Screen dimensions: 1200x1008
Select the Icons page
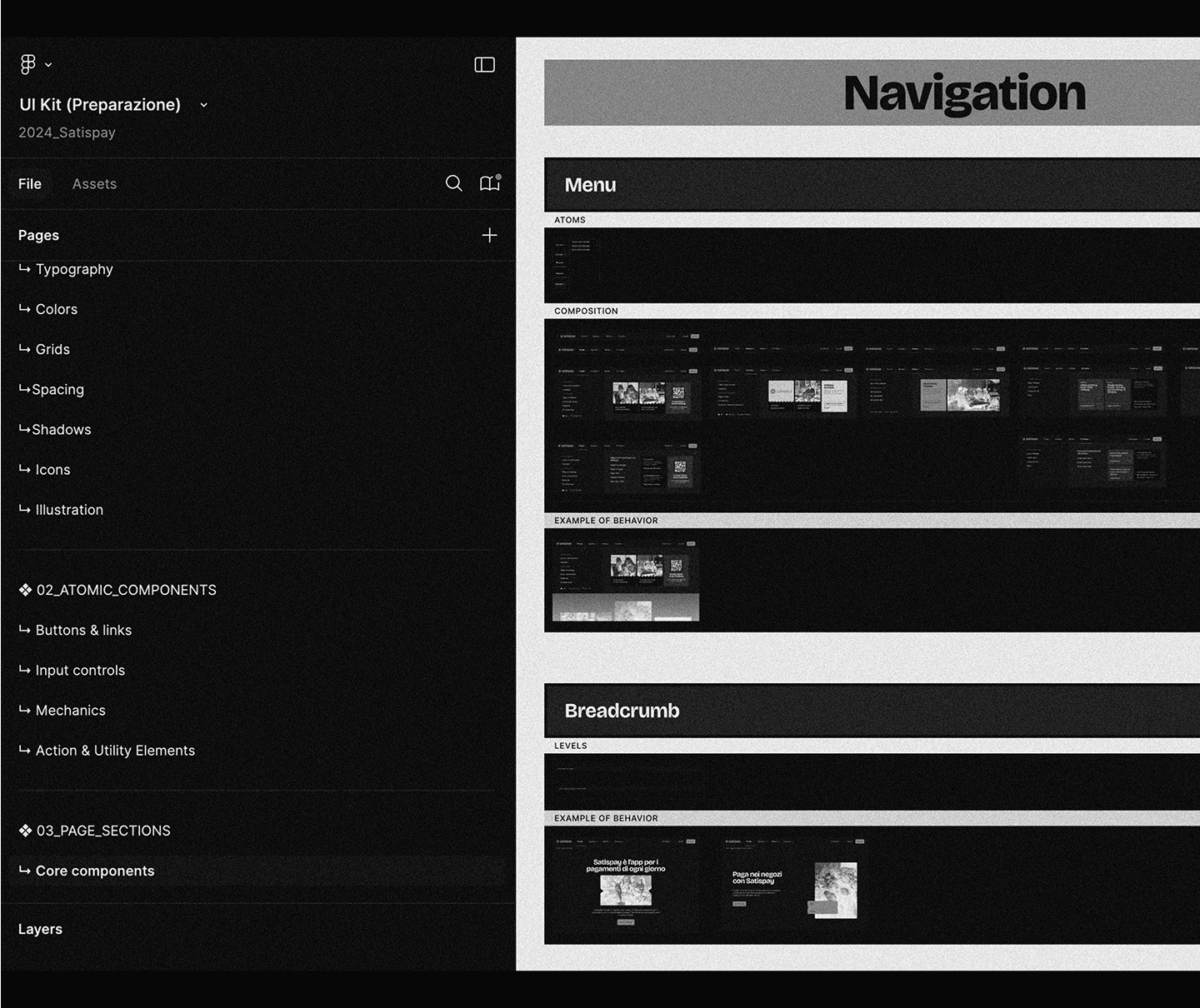pos(52,470)
